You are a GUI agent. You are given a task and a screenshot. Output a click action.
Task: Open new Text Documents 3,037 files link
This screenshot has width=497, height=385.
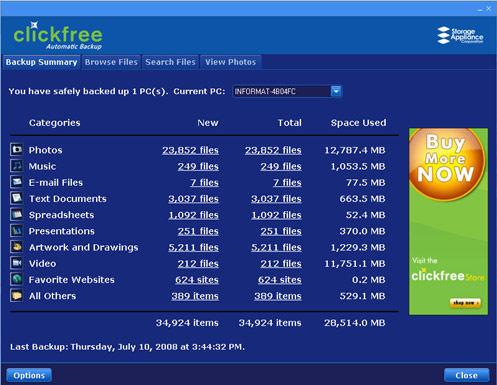click(193, 199)
